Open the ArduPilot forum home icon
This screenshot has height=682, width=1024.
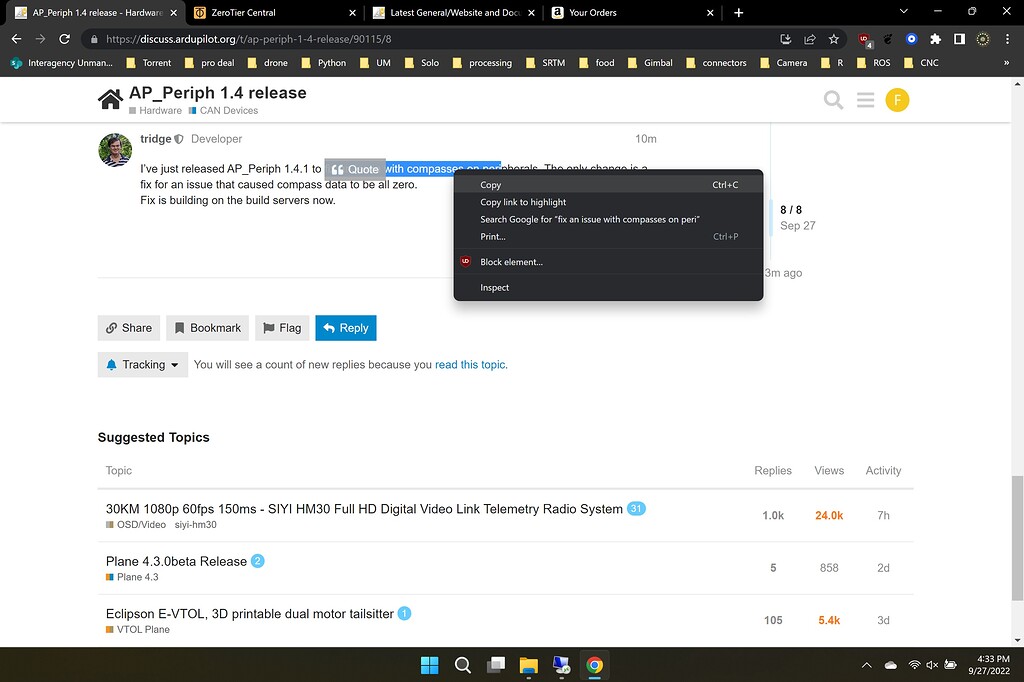pos(110,99)
